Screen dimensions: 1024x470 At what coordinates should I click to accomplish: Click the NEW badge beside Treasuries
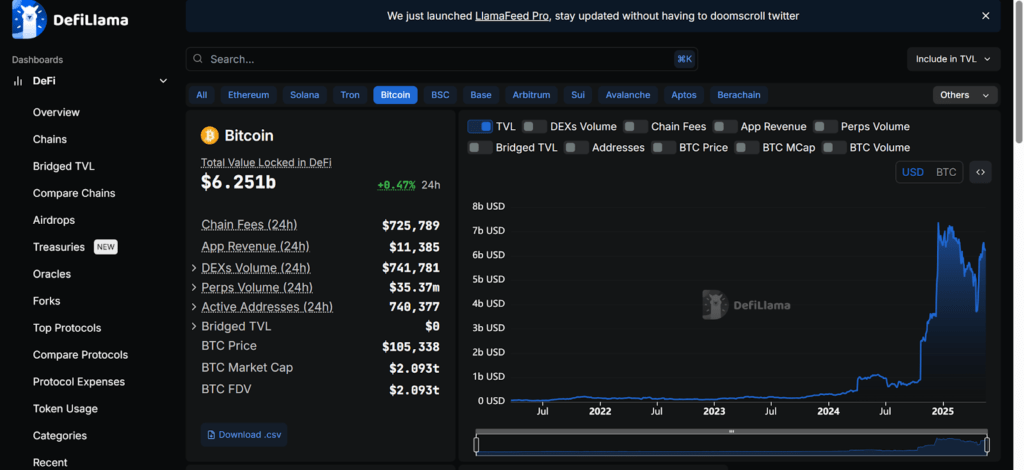pos(106,247)
